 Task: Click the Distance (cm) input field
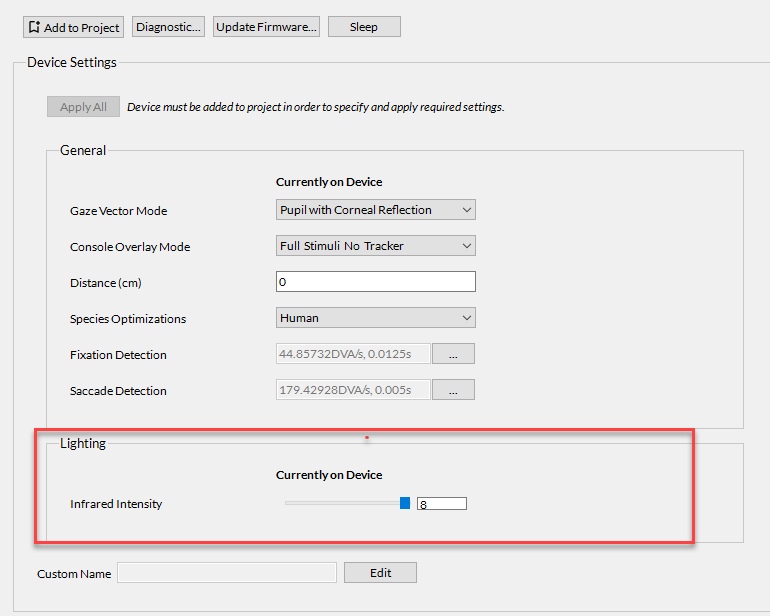tap(375, 282)
